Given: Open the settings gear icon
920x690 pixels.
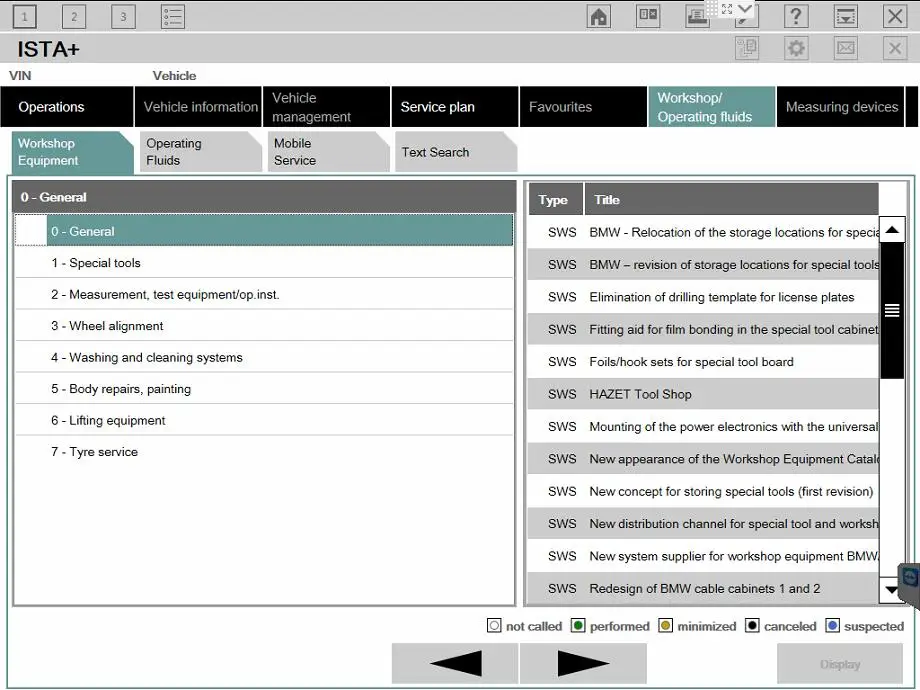Looking at the screenshot, I should pos(796,48).
